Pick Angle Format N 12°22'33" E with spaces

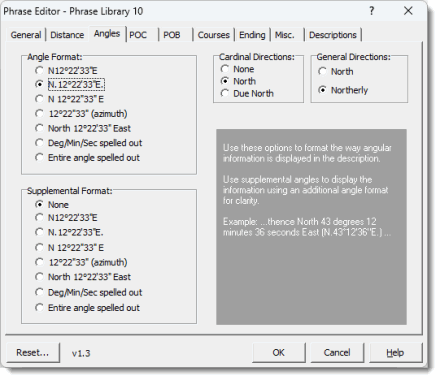[69, 99]
